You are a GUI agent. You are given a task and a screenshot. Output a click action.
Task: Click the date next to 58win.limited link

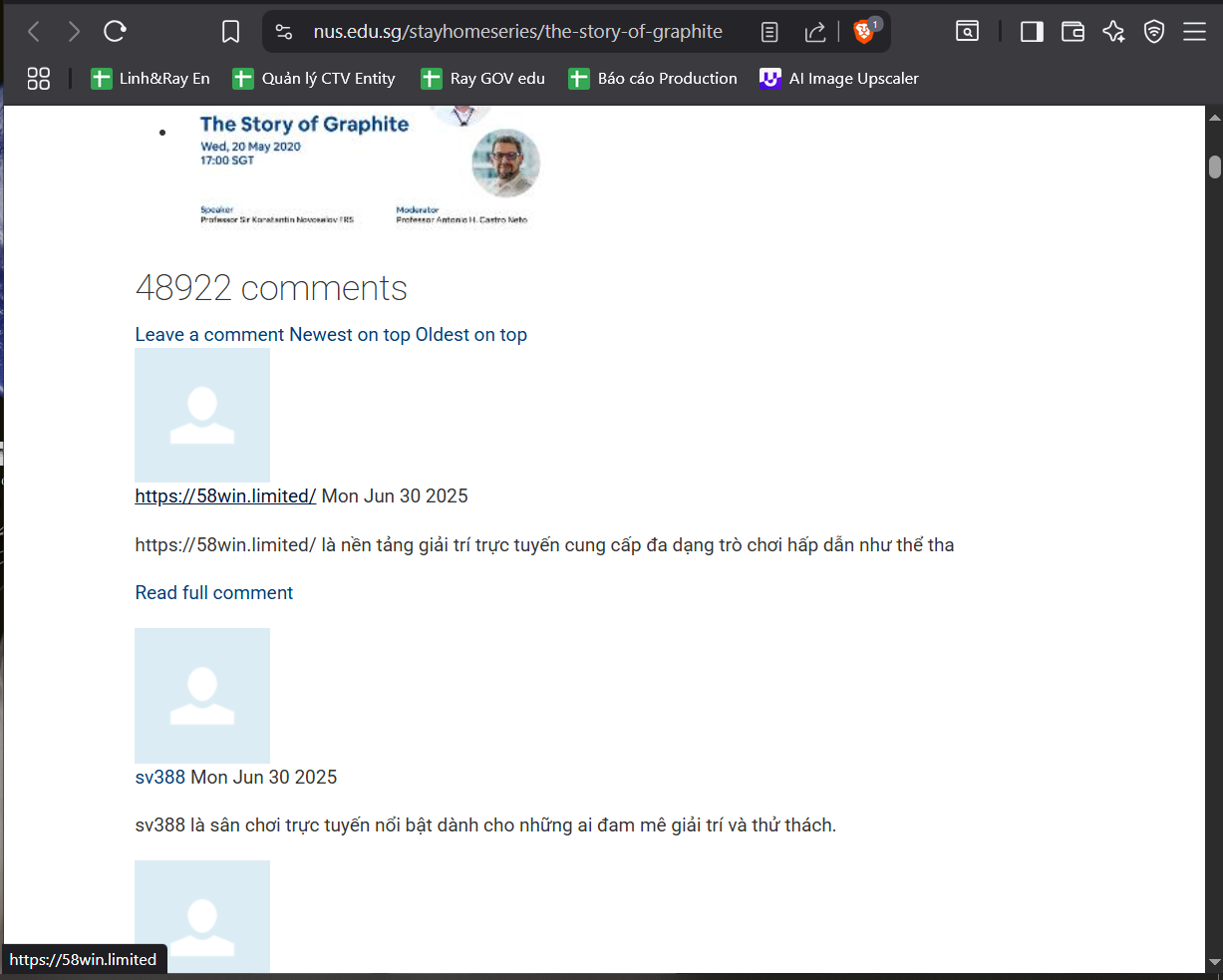click(x=395, y=496)
